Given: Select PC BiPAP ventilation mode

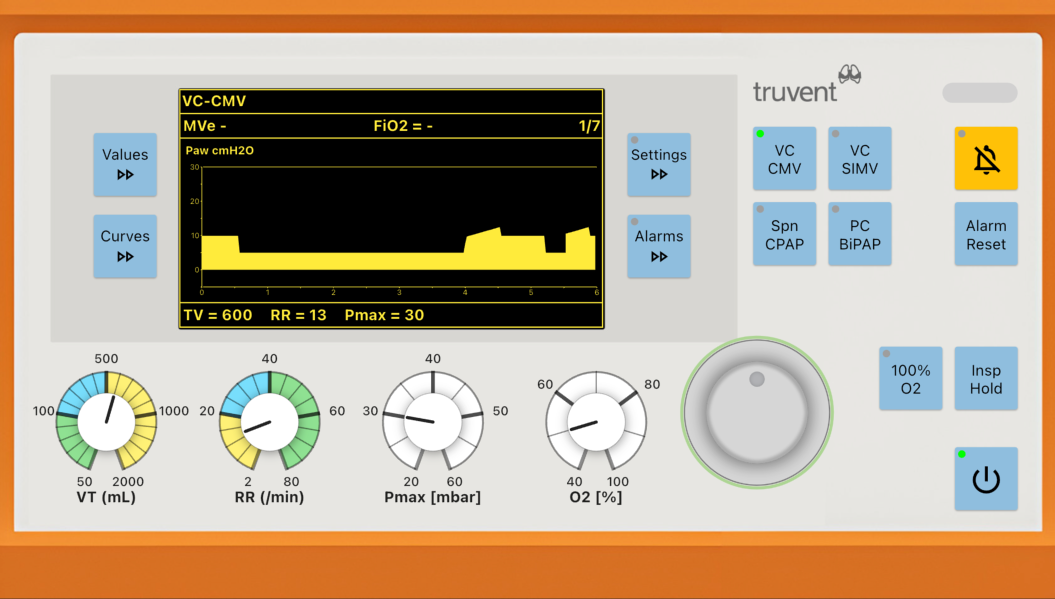Looking at the screenshot, I should (860, 234).
